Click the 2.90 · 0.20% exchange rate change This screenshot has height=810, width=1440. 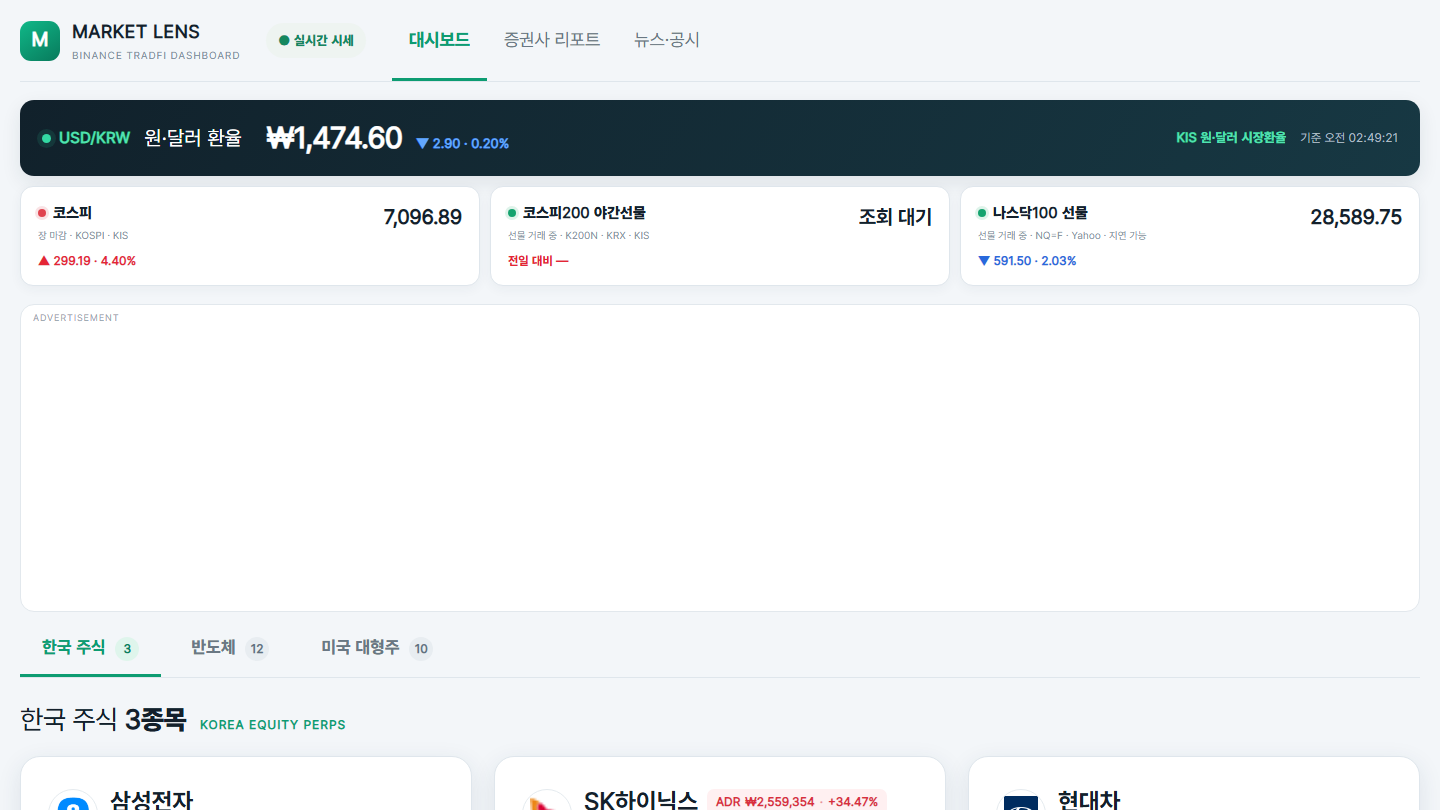[x=463, y=143]
